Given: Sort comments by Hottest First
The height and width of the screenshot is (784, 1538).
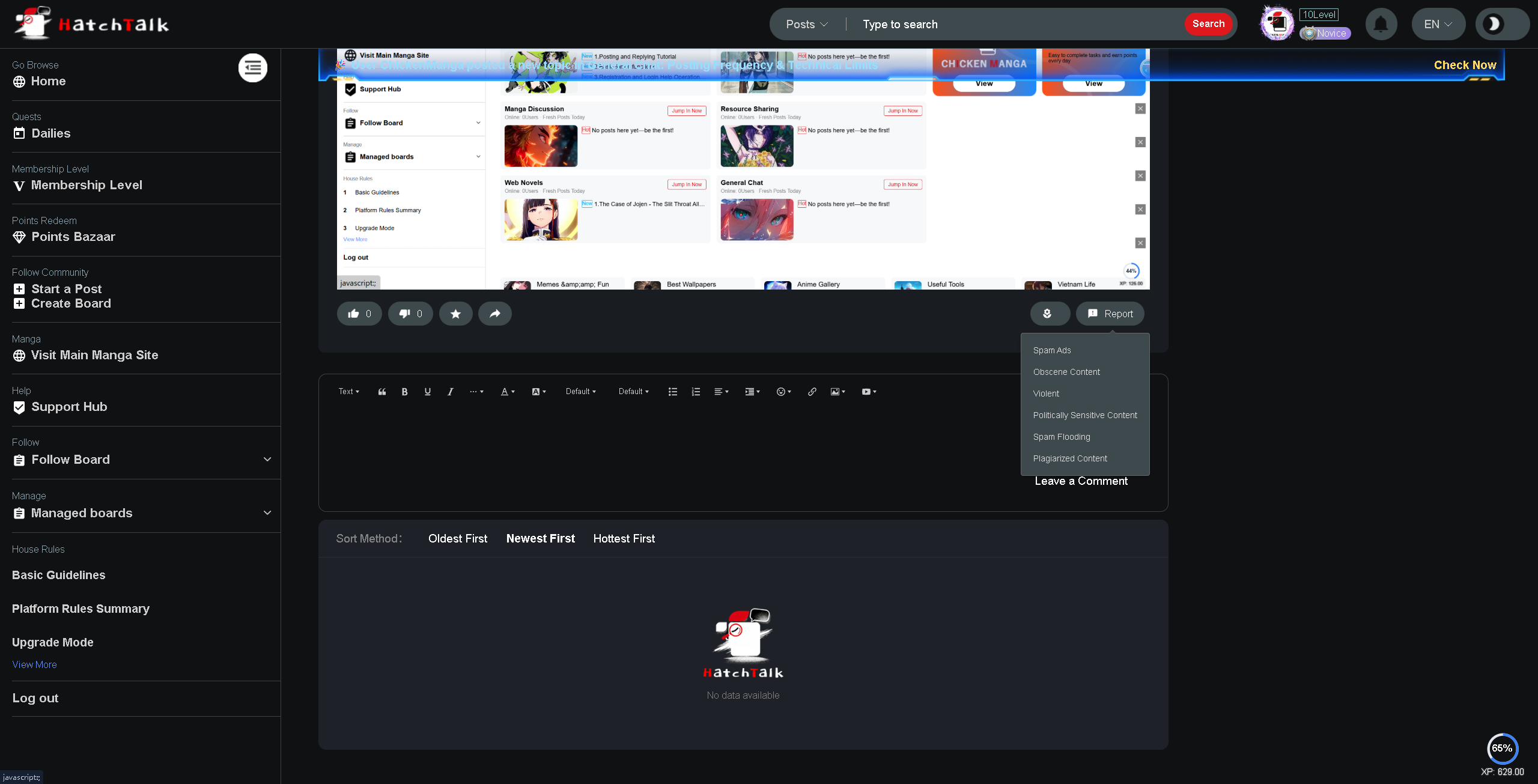Looking at the screenshot, I should 624,539.
